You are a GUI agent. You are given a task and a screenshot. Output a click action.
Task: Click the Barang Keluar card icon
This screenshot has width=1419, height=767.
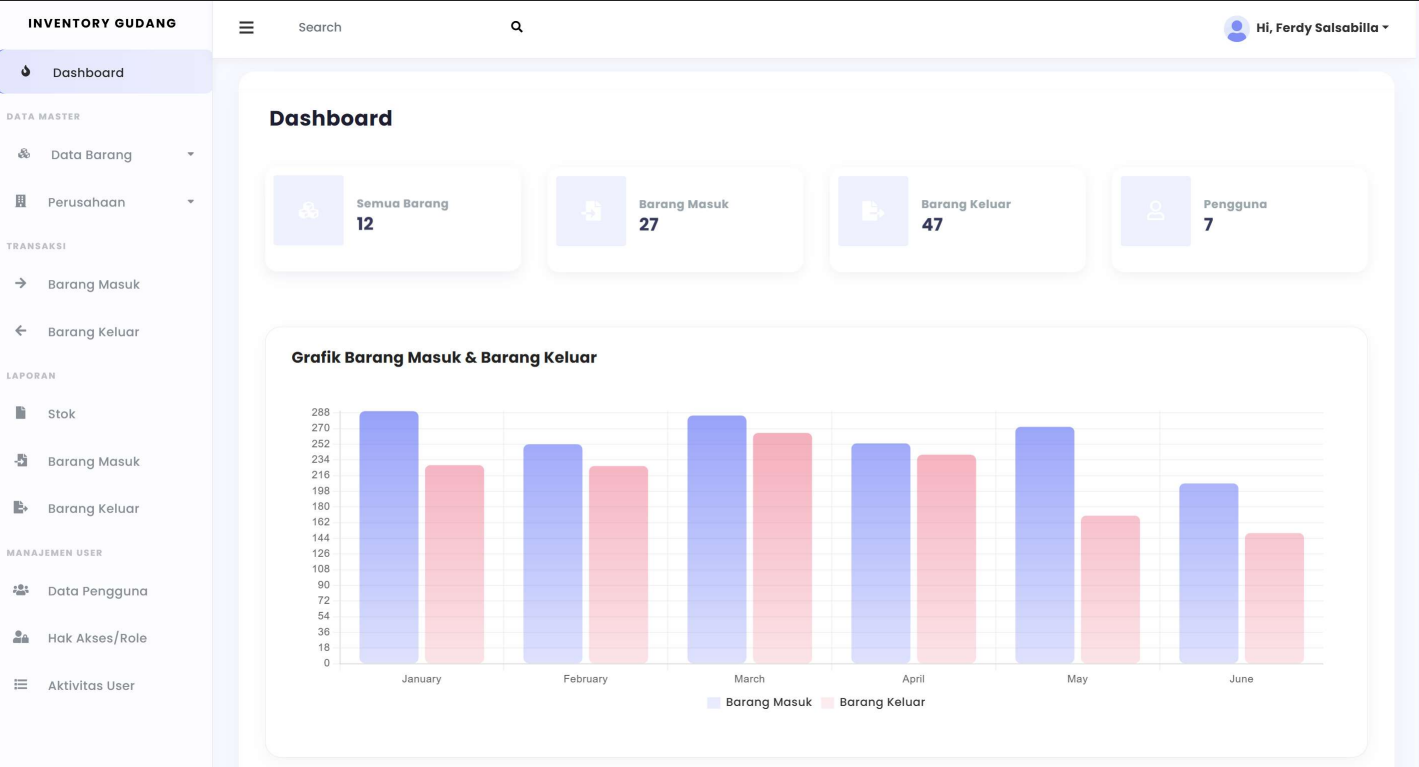(x=873, y=211)
